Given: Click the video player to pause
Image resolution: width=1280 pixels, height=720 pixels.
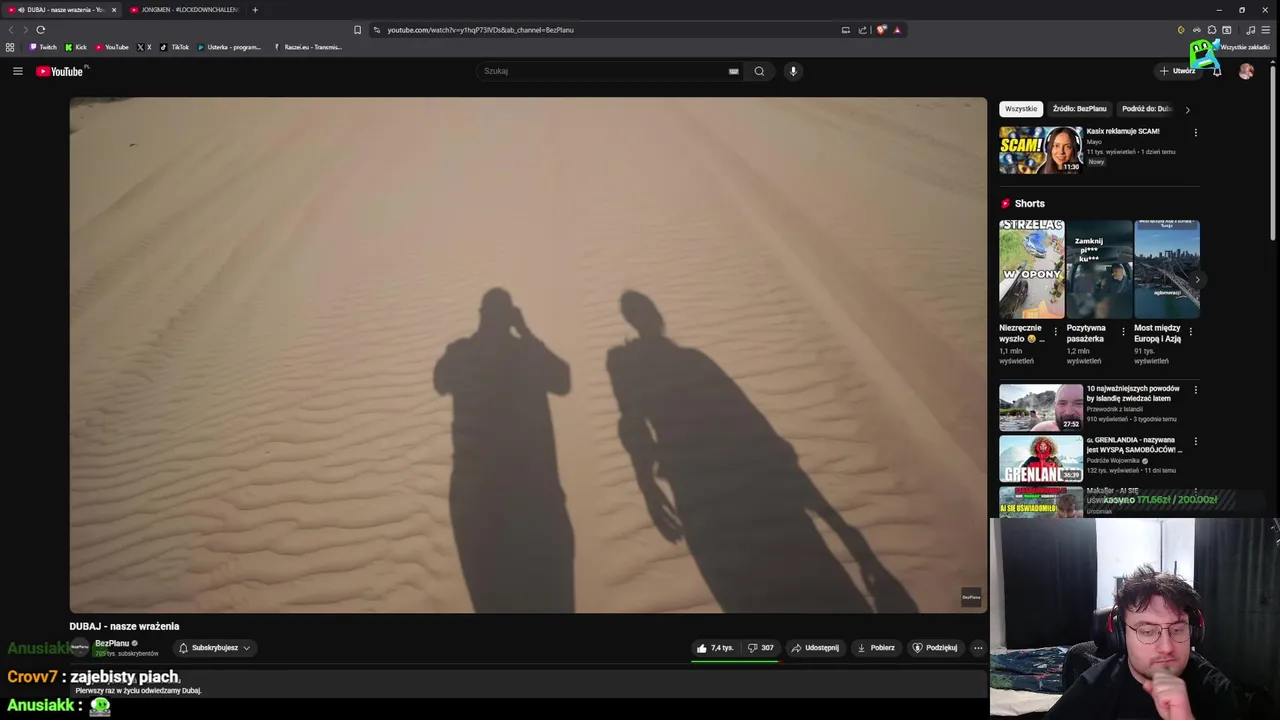Looking at the screenshot, I should pyautogui.click(x=528, y=355).
